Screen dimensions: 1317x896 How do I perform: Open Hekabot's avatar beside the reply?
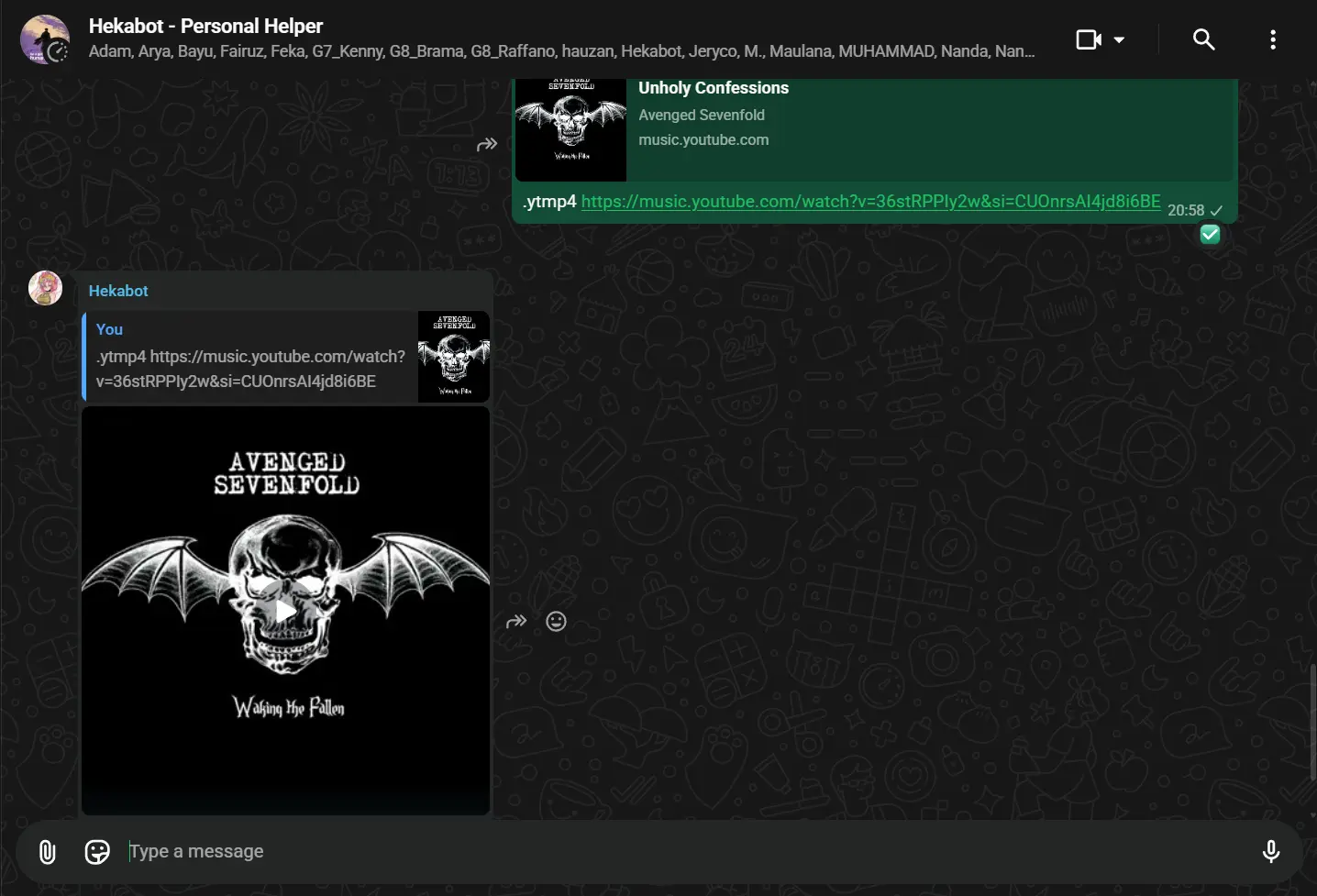[45, 288]
